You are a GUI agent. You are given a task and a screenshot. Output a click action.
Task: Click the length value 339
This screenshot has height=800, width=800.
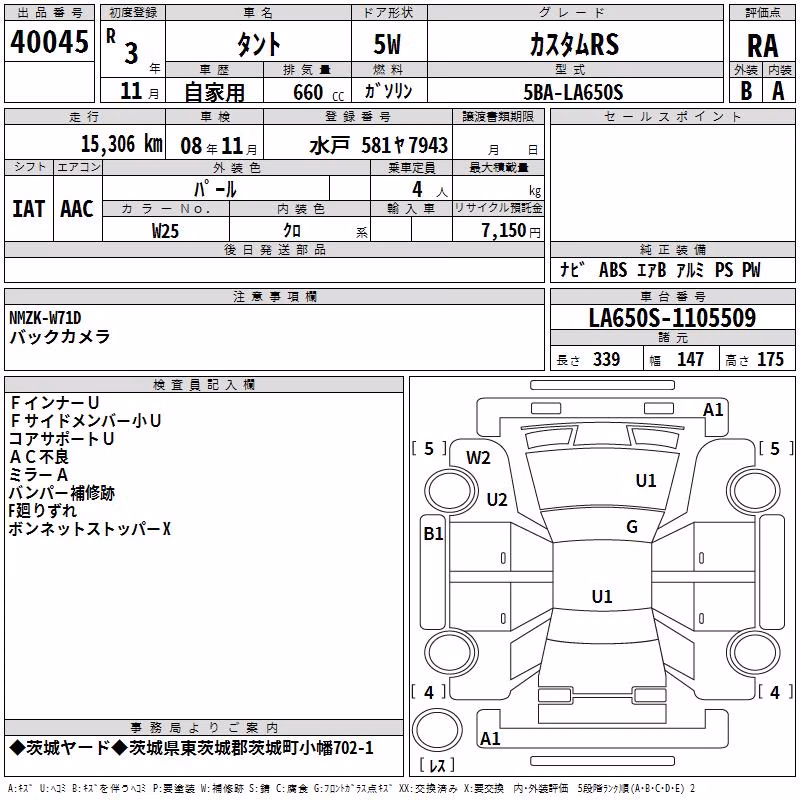click(x=606, y=359)
